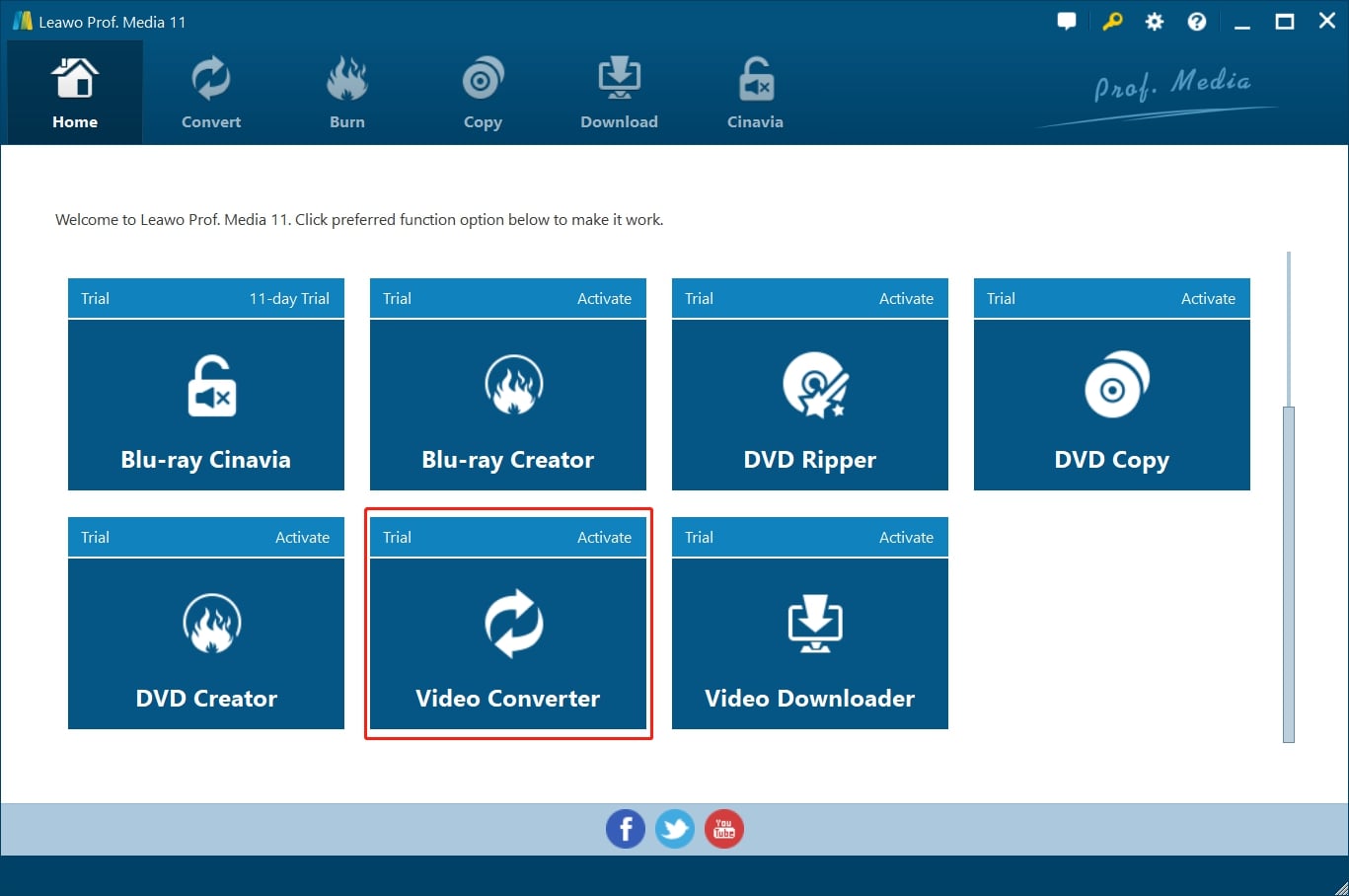Open Leawo's YouTube channel
Viewport: 1349px width, 896px height.
point(723,829)
